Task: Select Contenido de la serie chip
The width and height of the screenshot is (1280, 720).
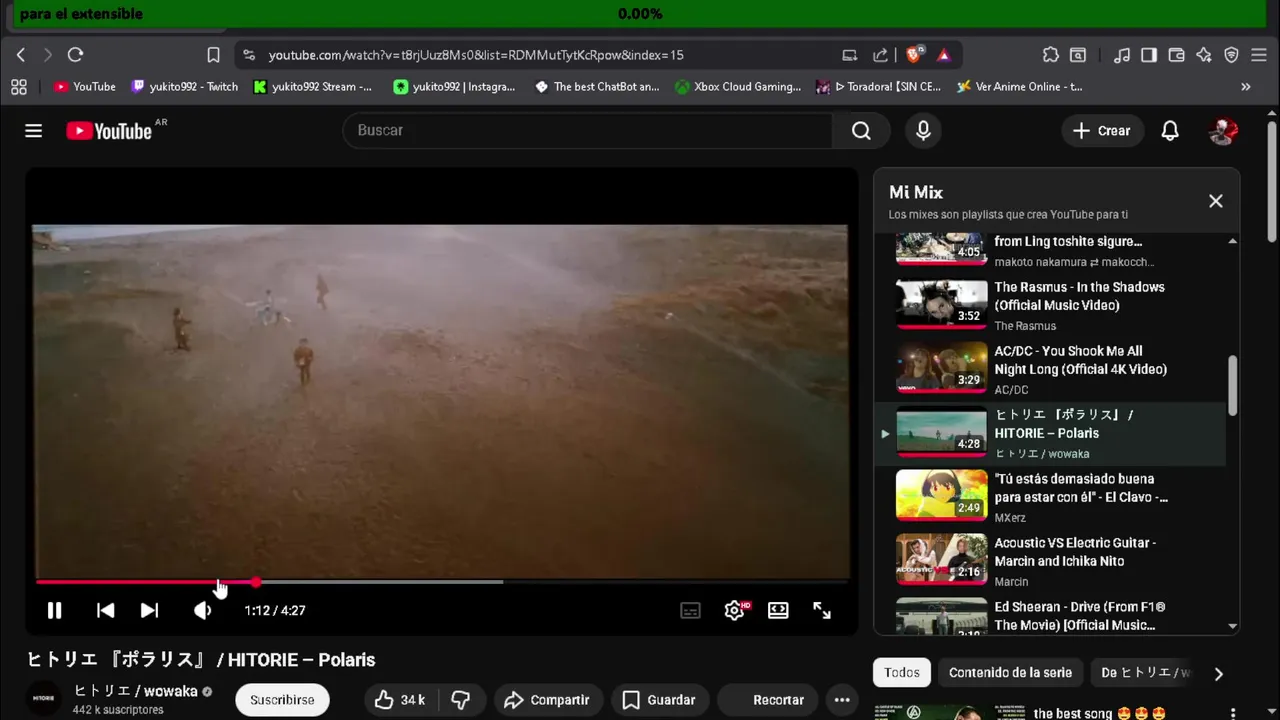Action: point(1010,673)
